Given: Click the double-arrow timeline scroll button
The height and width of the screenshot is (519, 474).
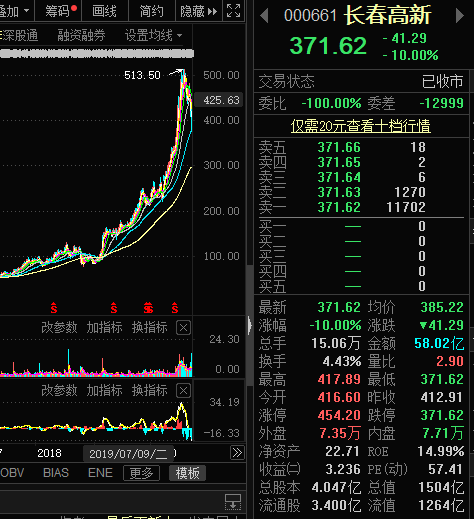Looking at the screenshot, I should [x=237, y=453].
